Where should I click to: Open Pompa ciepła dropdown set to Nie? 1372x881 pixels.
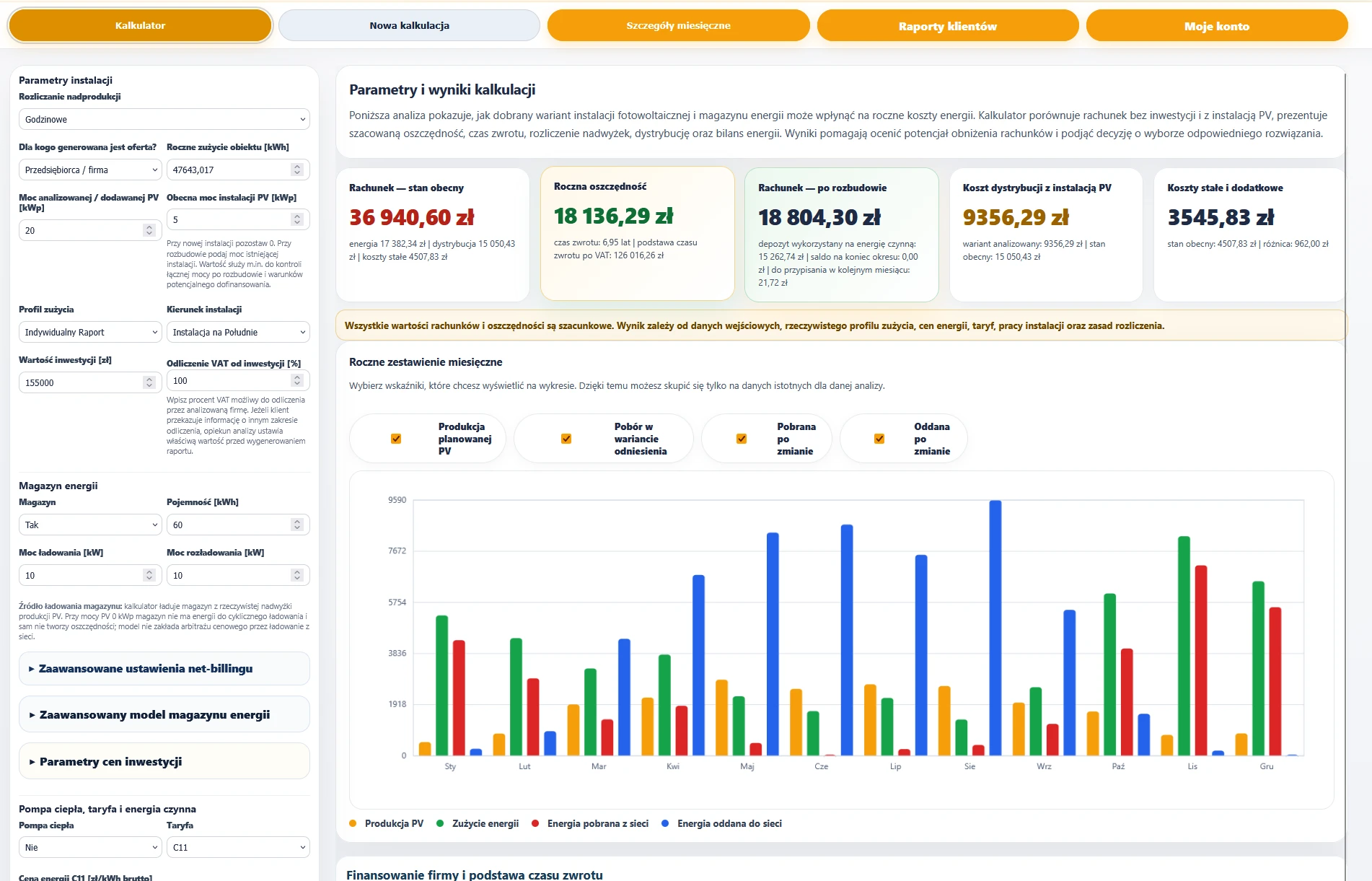[x=90, y=847]
